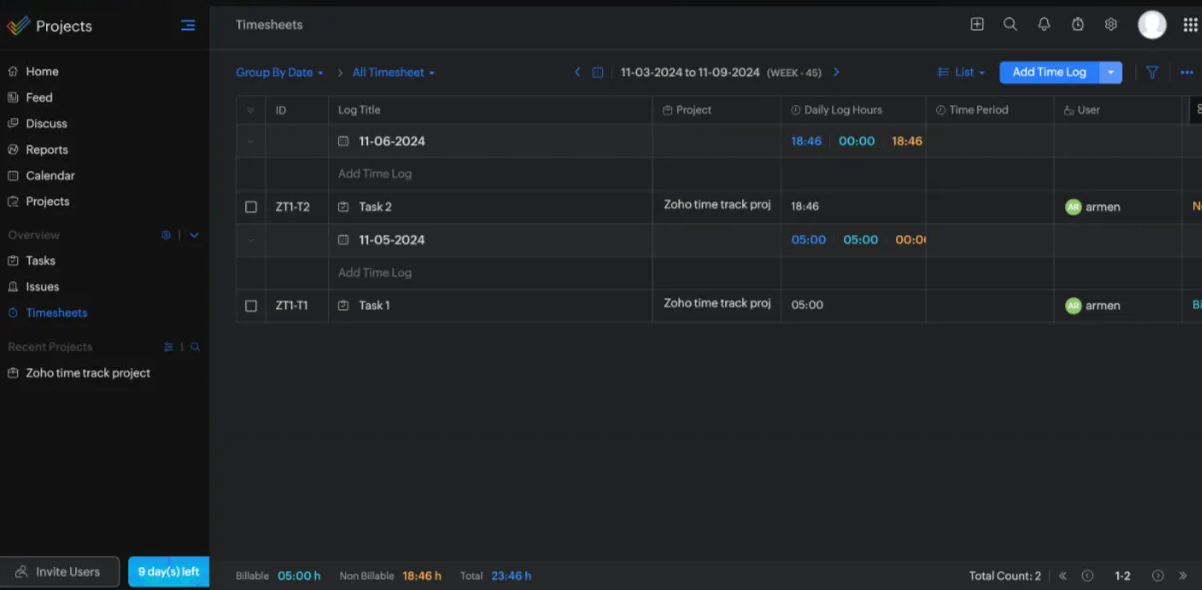This screenshot has height=590, width=1202.
Task: Open the List view dropdown
Action: click(x=961, y=73)
